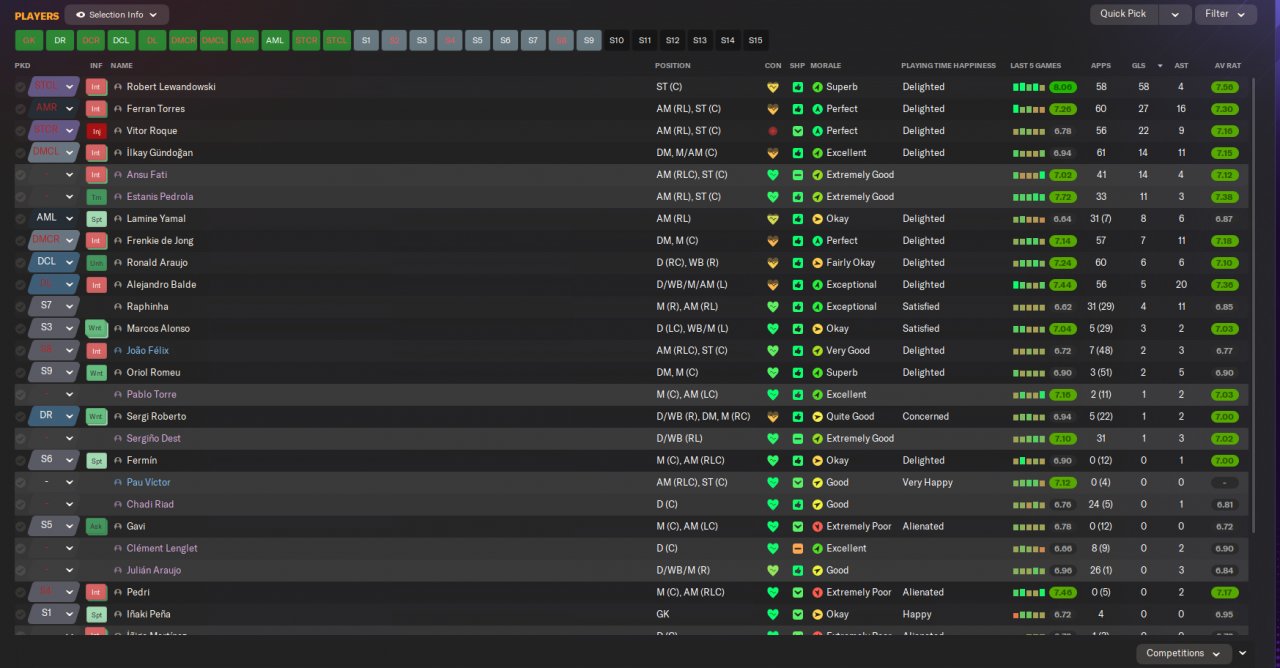The width and height of the screenshot is (1280, 668).
Task: Click Pau Victor's Good morale icon
Action: pyautogui.click(x=818, y=483)
